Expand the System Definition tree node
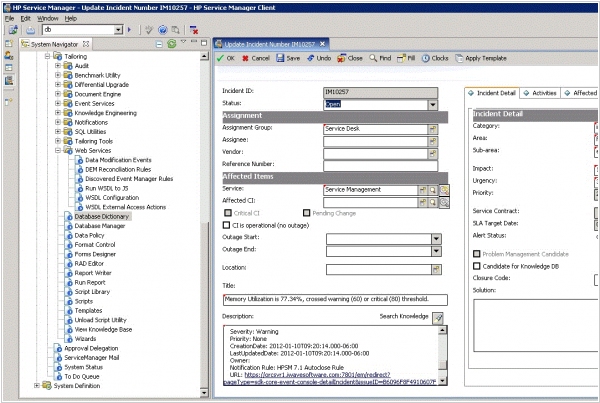The image size is (600, 403). tap(37, 385)
